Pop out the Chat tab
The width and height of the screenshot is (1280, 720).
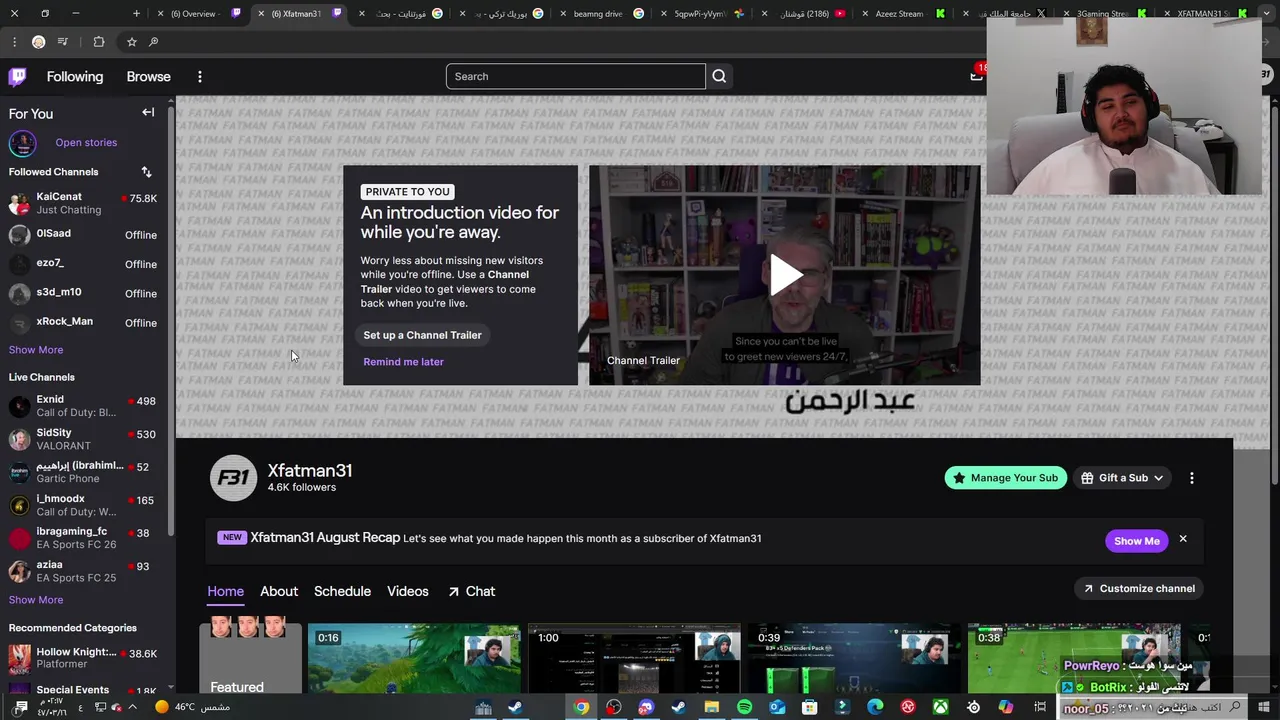[x=471, y=591]
